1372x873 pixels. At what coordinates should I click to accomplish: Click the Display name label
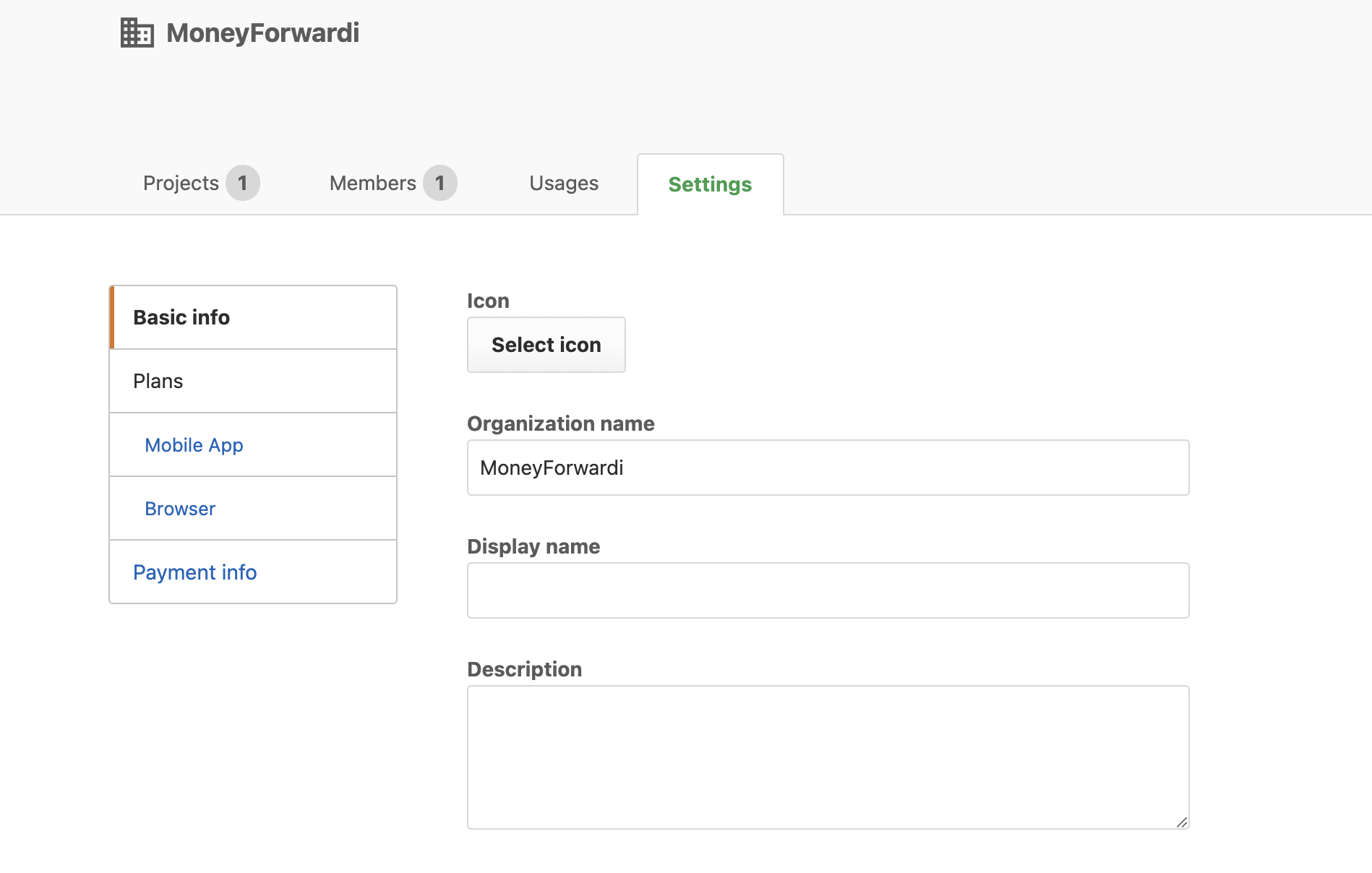click(533, 546)
